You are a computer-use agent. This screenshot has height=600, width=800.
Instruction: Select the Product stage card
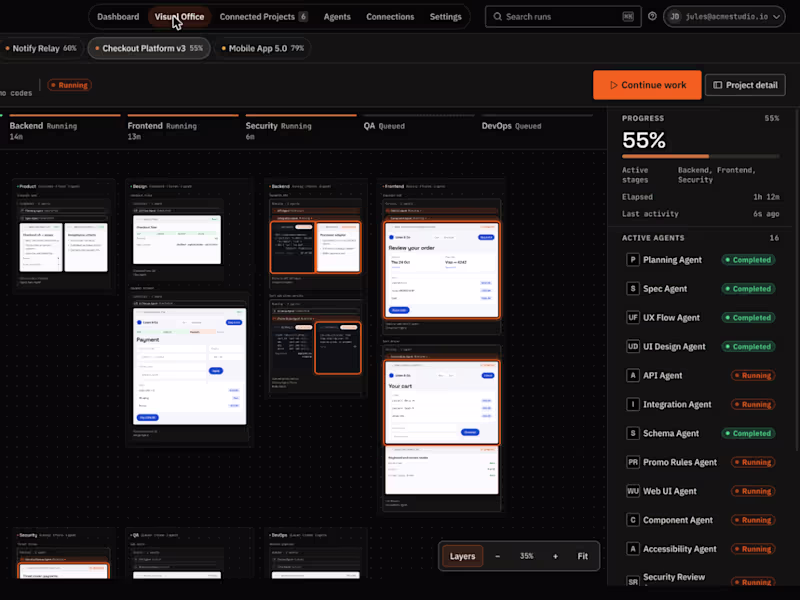(x=64, y=235)
